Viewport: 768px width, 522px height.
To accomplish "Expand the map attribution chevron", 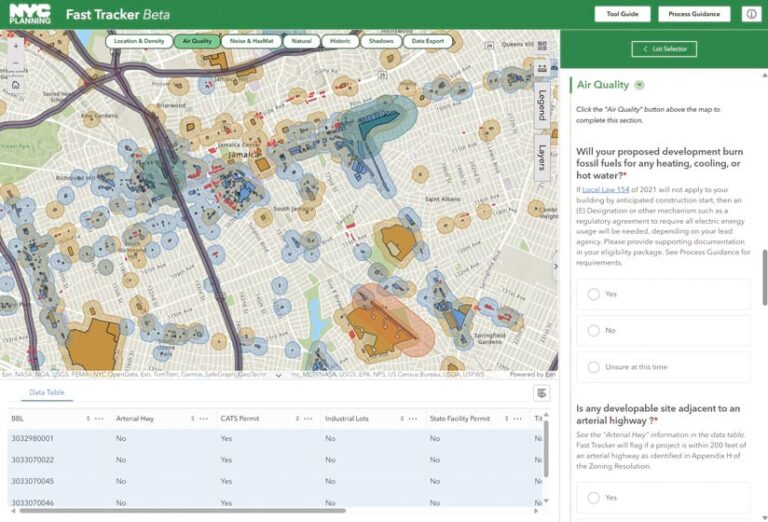I will pyautogui.click(x=278, y=375).
